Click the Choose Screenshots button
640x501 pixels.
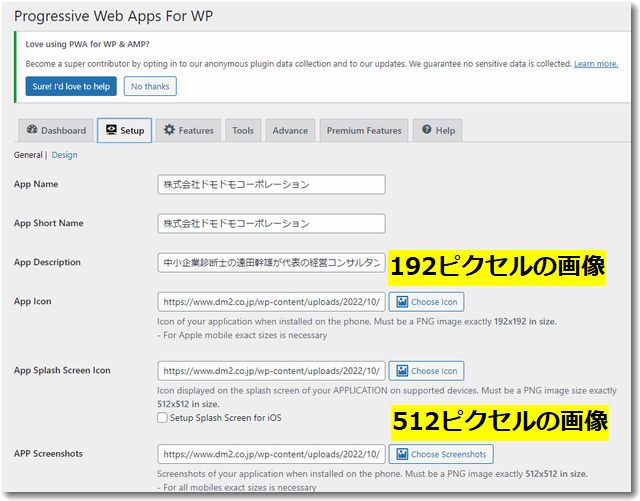coord(441,454)
